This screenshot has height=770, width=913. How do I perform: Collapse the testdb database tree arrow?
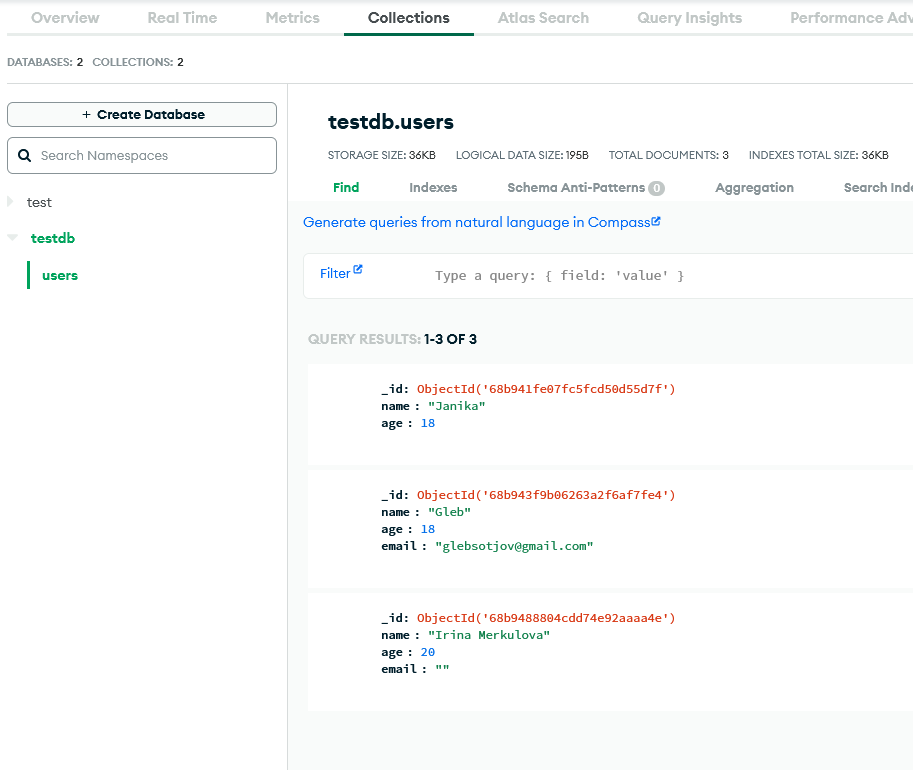13,237
